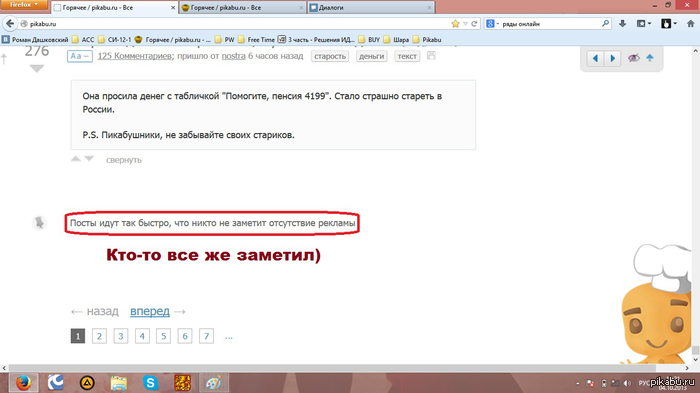Open the Pikabu bookmarks folder

coord(427,40)
